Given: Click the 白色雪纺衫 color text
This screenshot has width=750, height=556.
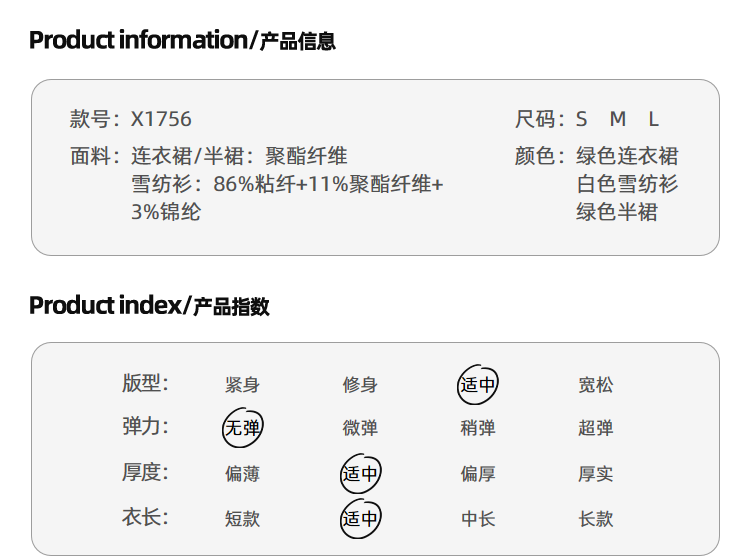Looking at the screenshot, I should pos(627,184).
